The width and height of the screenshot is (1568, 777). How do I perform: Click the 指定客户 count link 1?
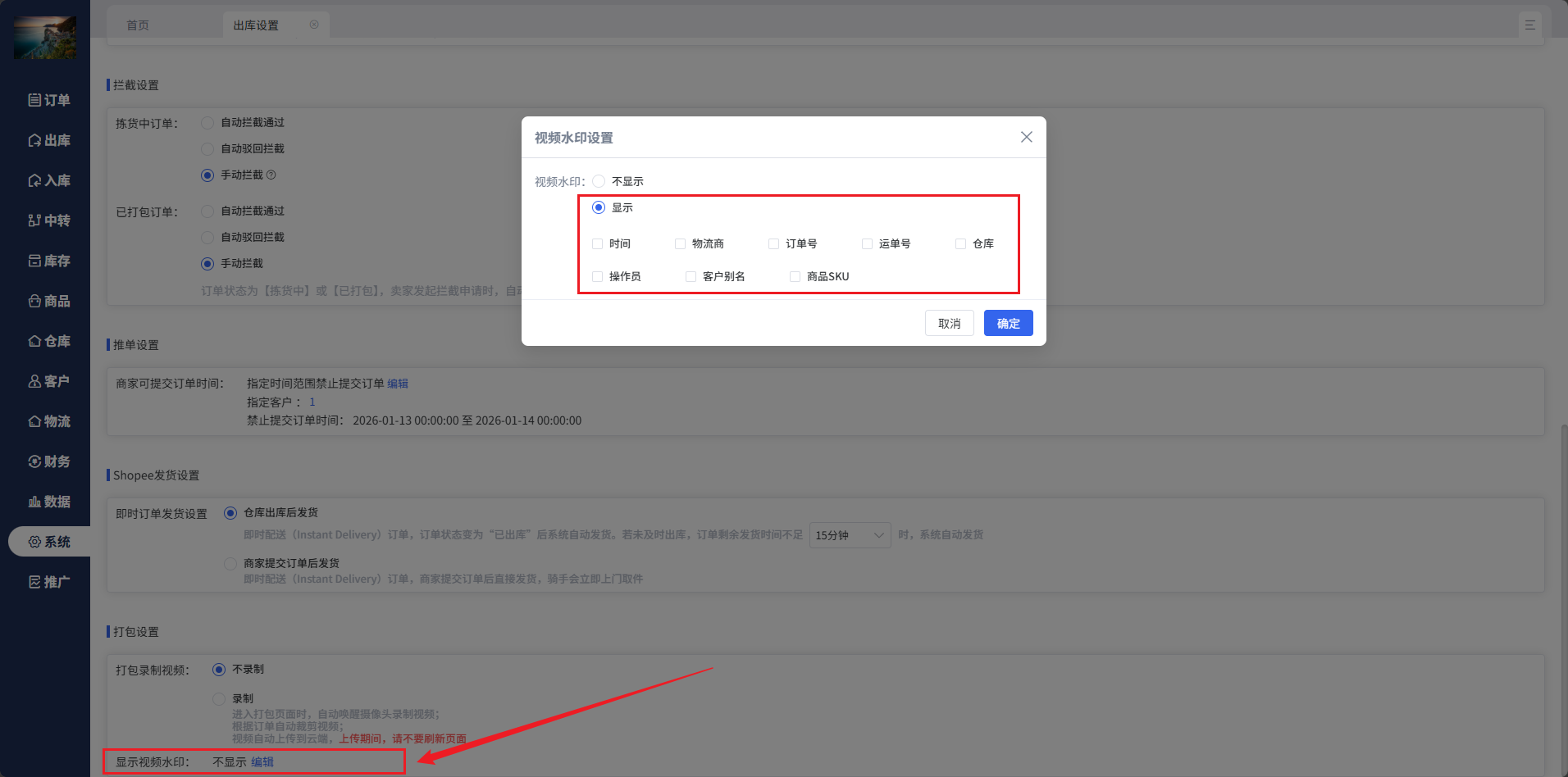pyautogui.click(x=312, y=402)
